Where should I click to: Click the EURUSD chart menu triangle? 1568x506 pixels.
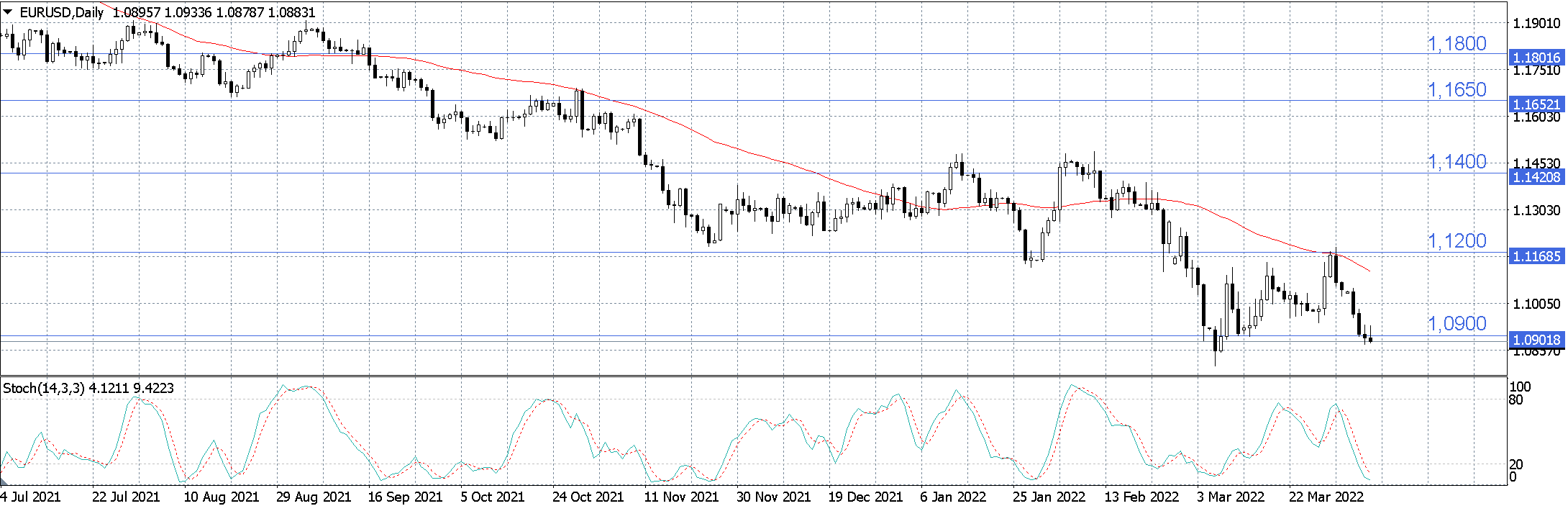pos(7,12)
